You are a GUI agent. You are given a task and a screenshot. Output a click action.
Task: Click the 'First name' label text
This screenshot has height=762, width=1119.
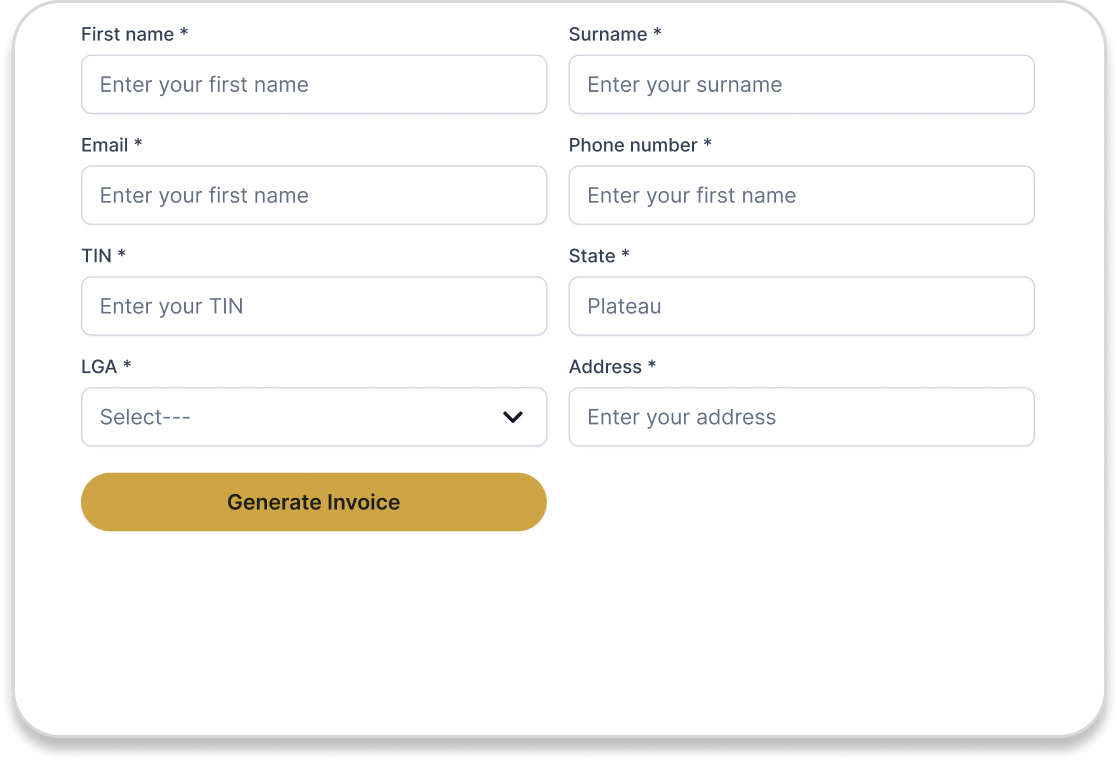coord(127,35)
